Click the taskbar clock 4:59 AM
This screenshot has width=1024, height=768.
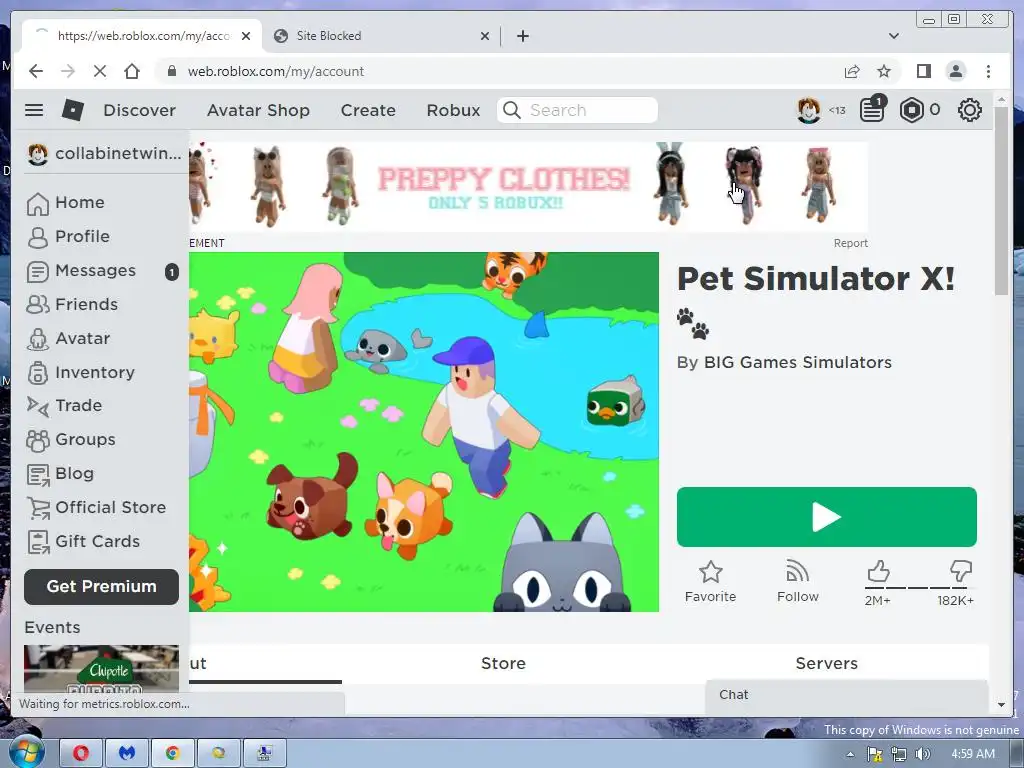pyautogui.click(x=973, y=754)
